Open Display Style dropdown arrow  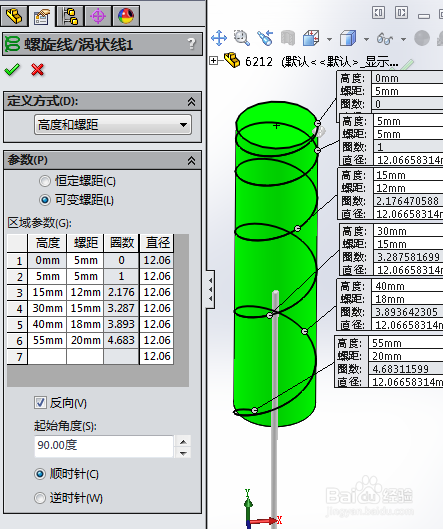click(366, 39)
